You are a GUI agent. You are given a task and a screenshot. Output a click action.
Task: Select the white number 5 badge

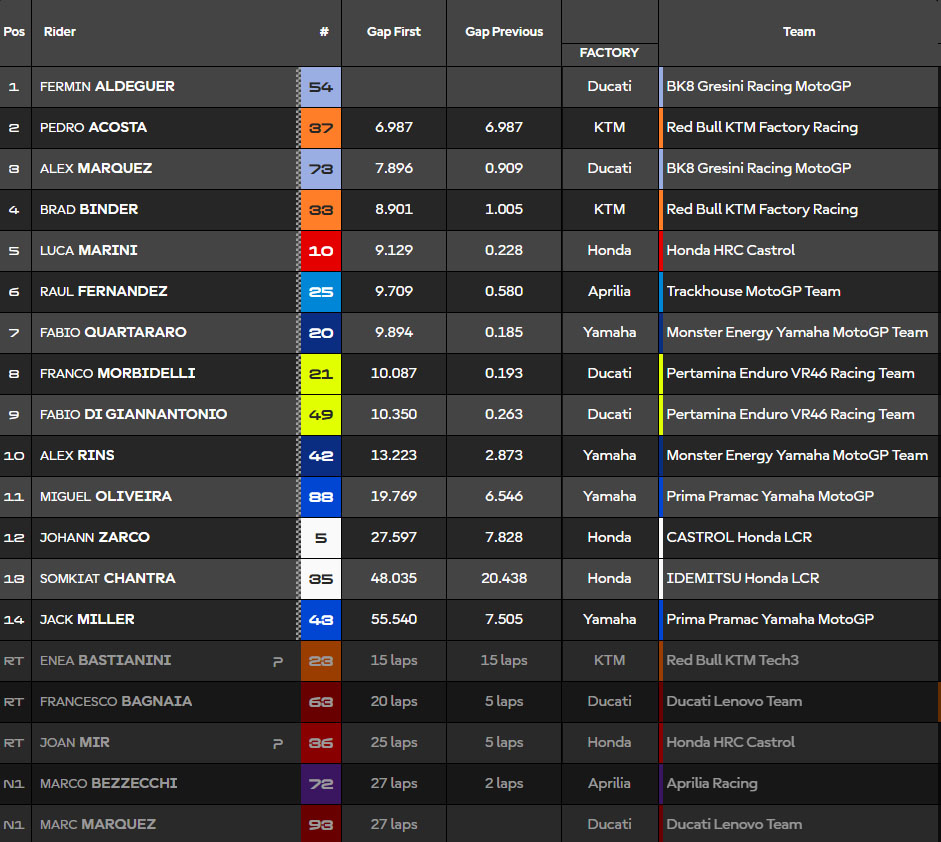321,538
